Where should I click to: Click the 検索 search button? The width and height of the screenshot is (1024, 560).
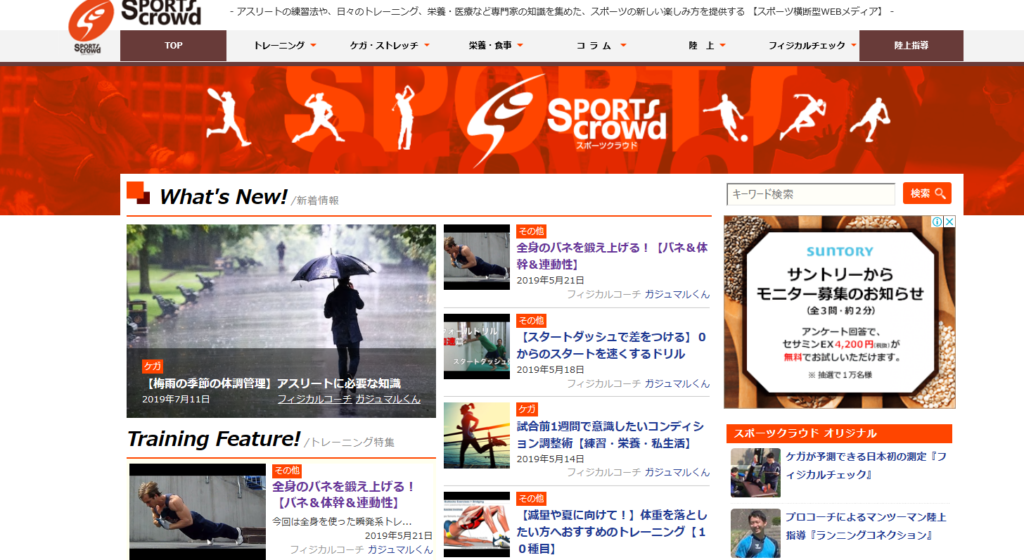(927, 193)
